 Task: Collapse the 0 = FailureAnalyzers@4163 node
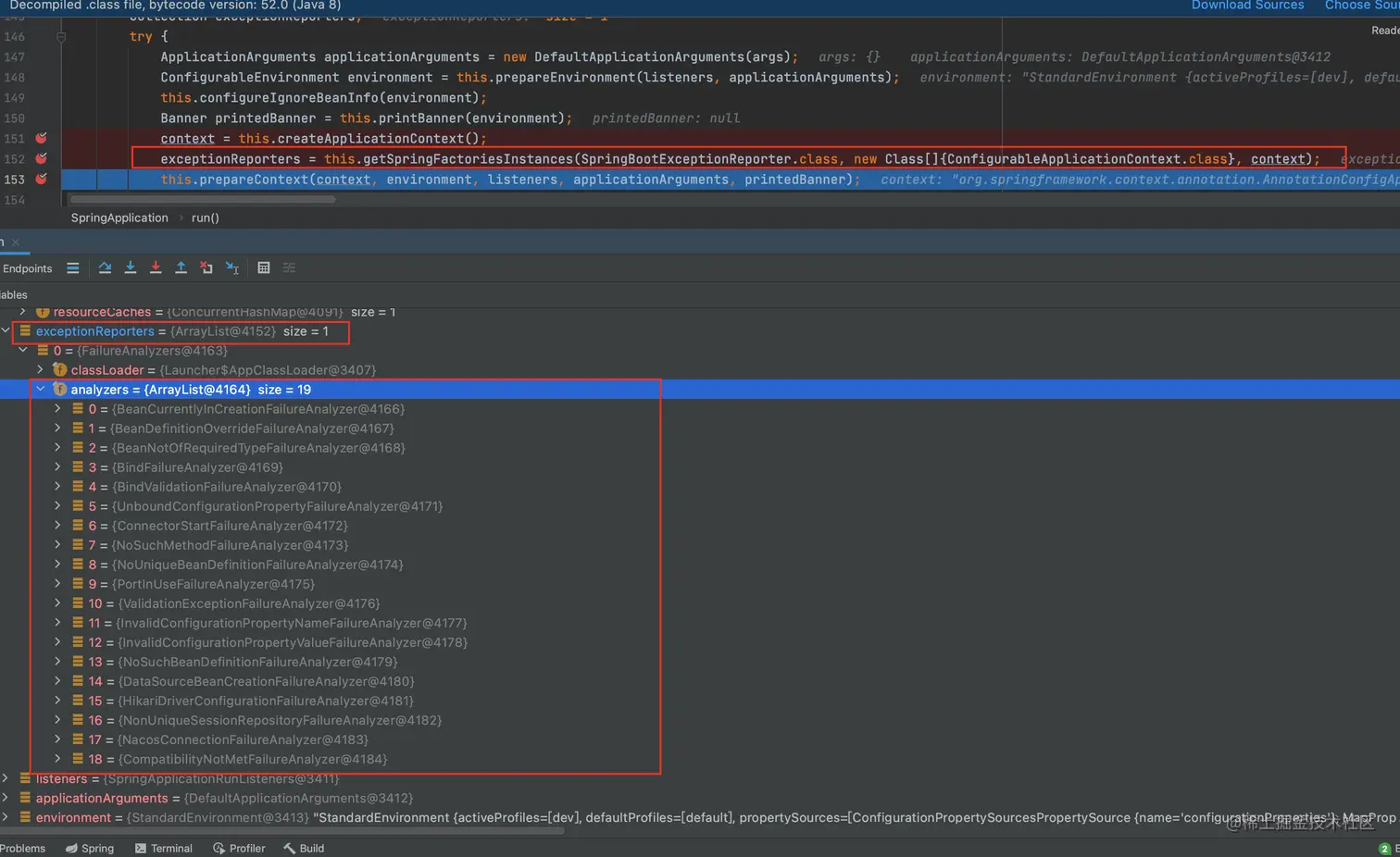[x=23, y=350]
